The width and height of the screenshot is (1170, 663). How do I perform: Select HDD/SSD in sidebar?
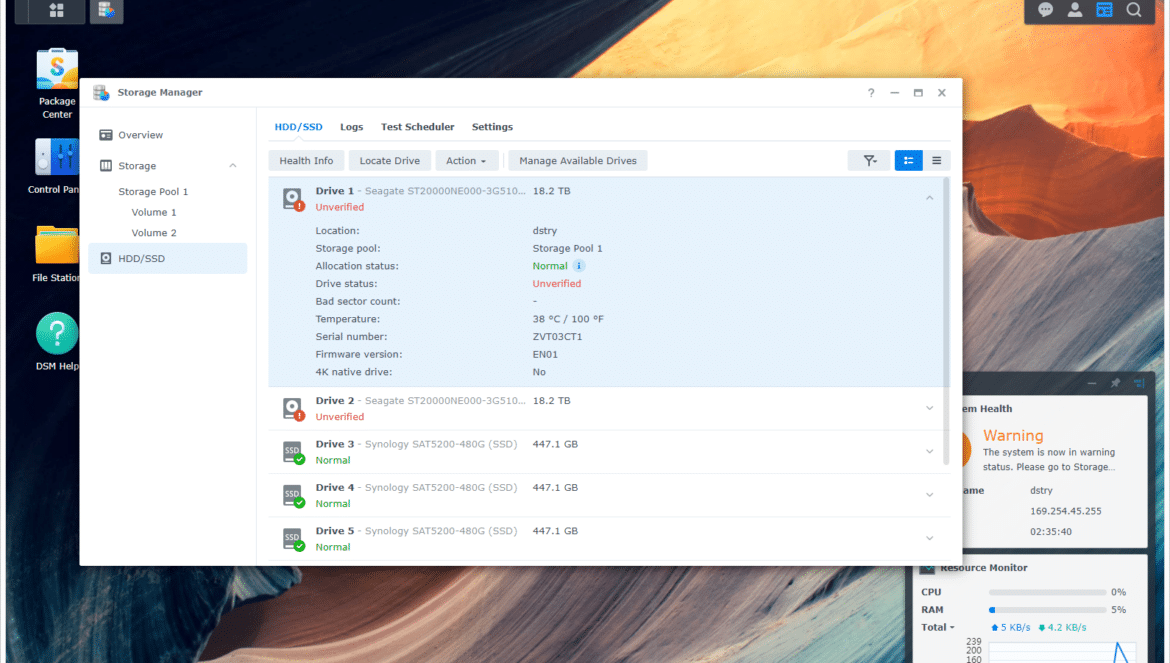[167, 258]
